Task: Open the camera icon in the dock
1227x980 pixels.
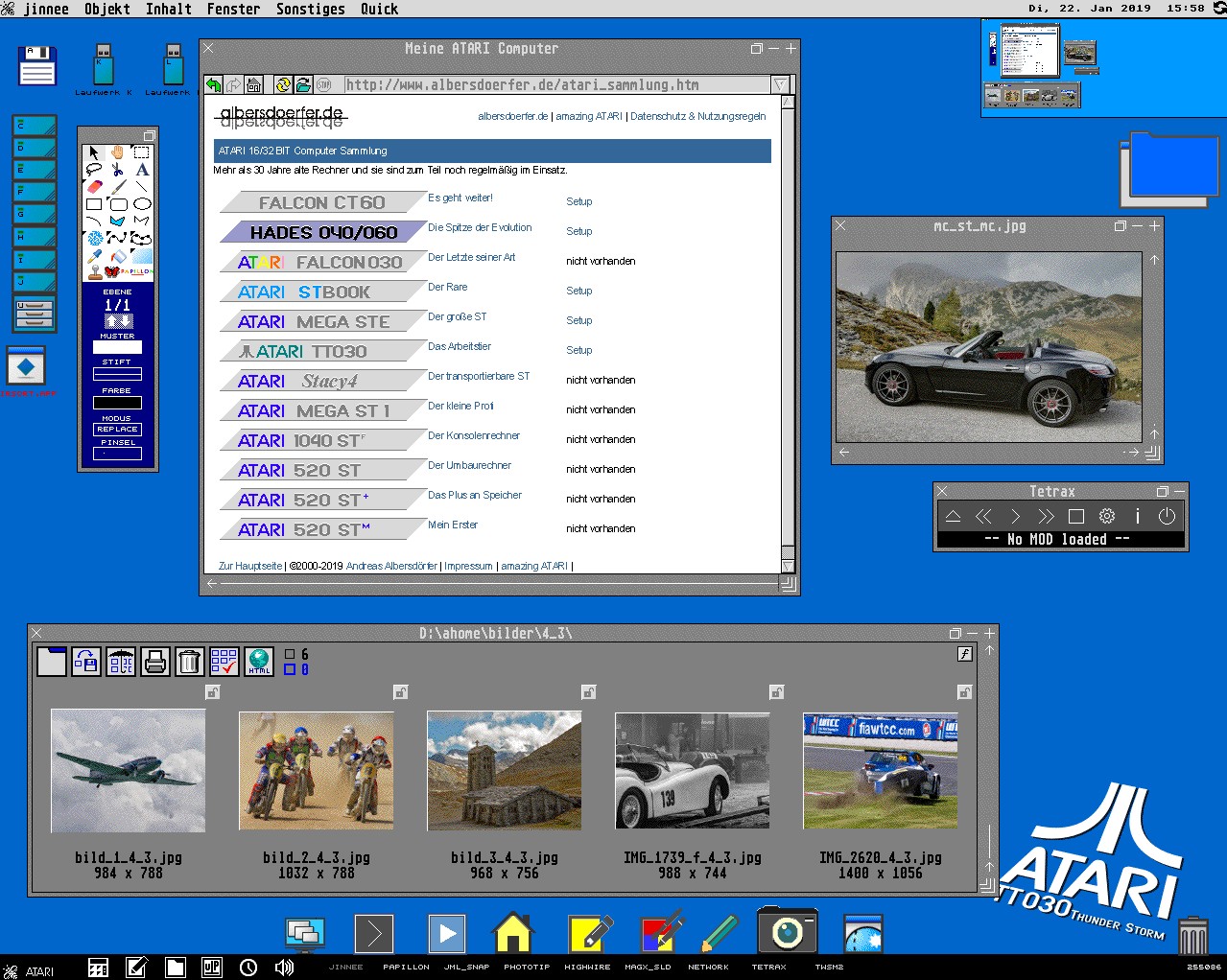Action: tap(788, 930)
